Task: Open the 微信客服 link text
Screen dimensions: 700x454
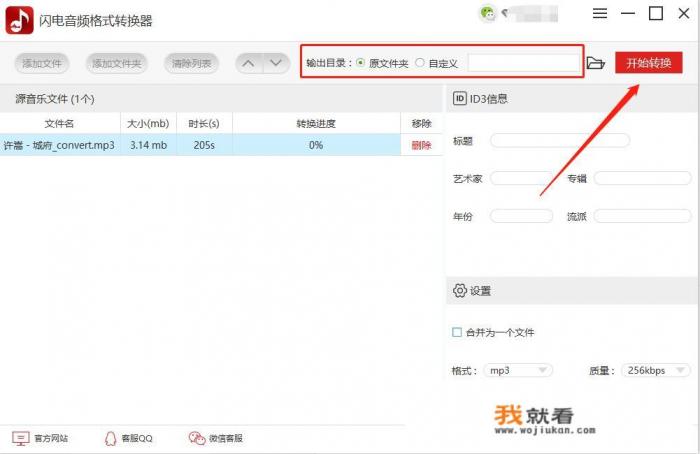Action: point(226,438)
